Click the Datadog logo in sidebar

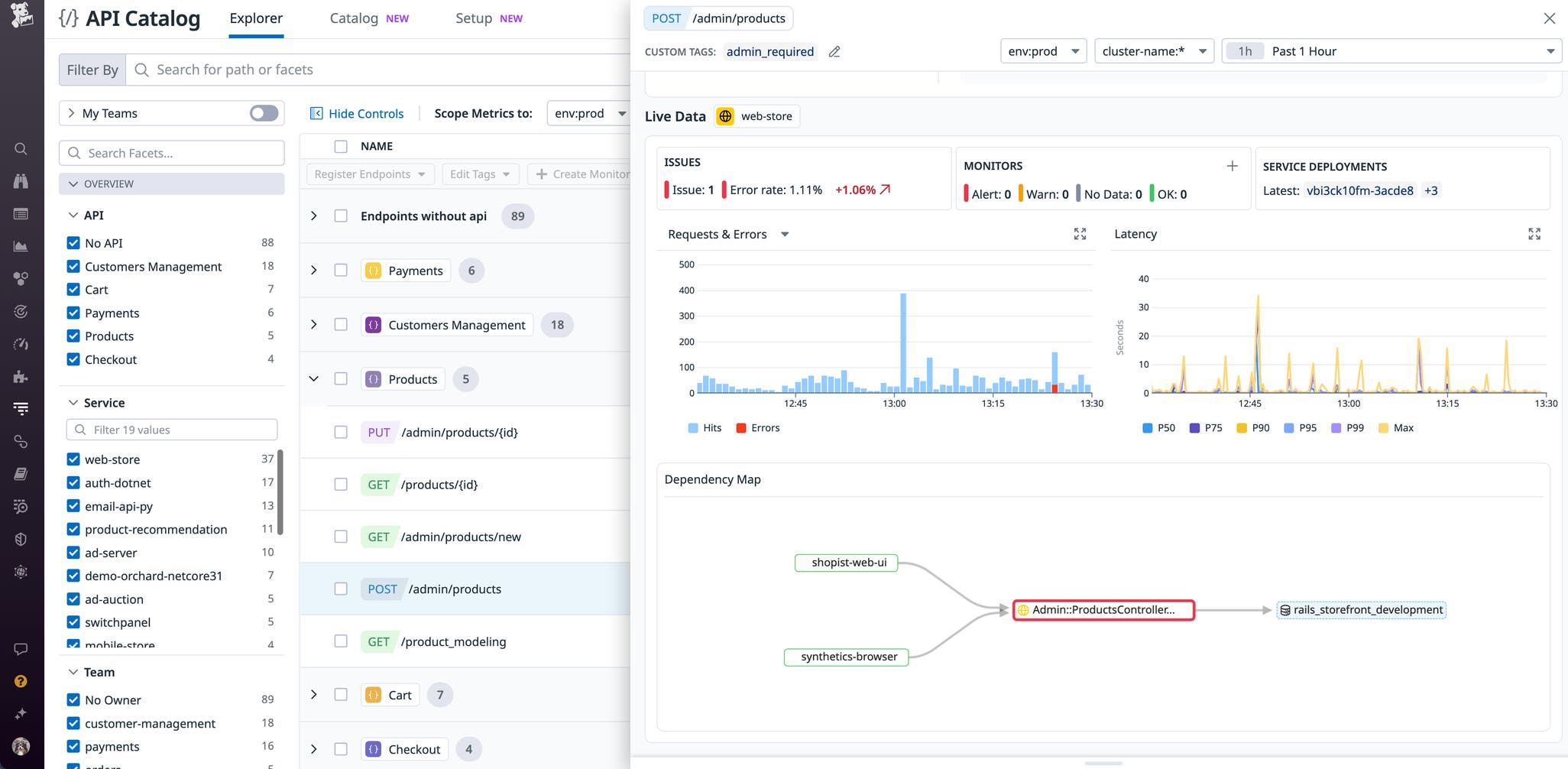[21, 15]
